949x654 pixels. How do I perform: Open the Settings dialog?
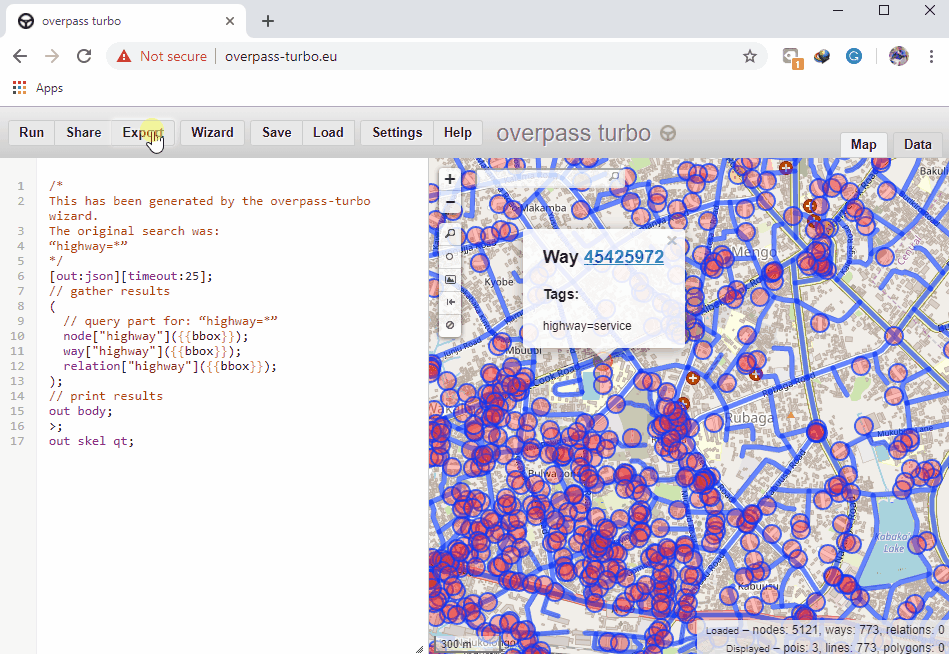(x=397, y=133)
